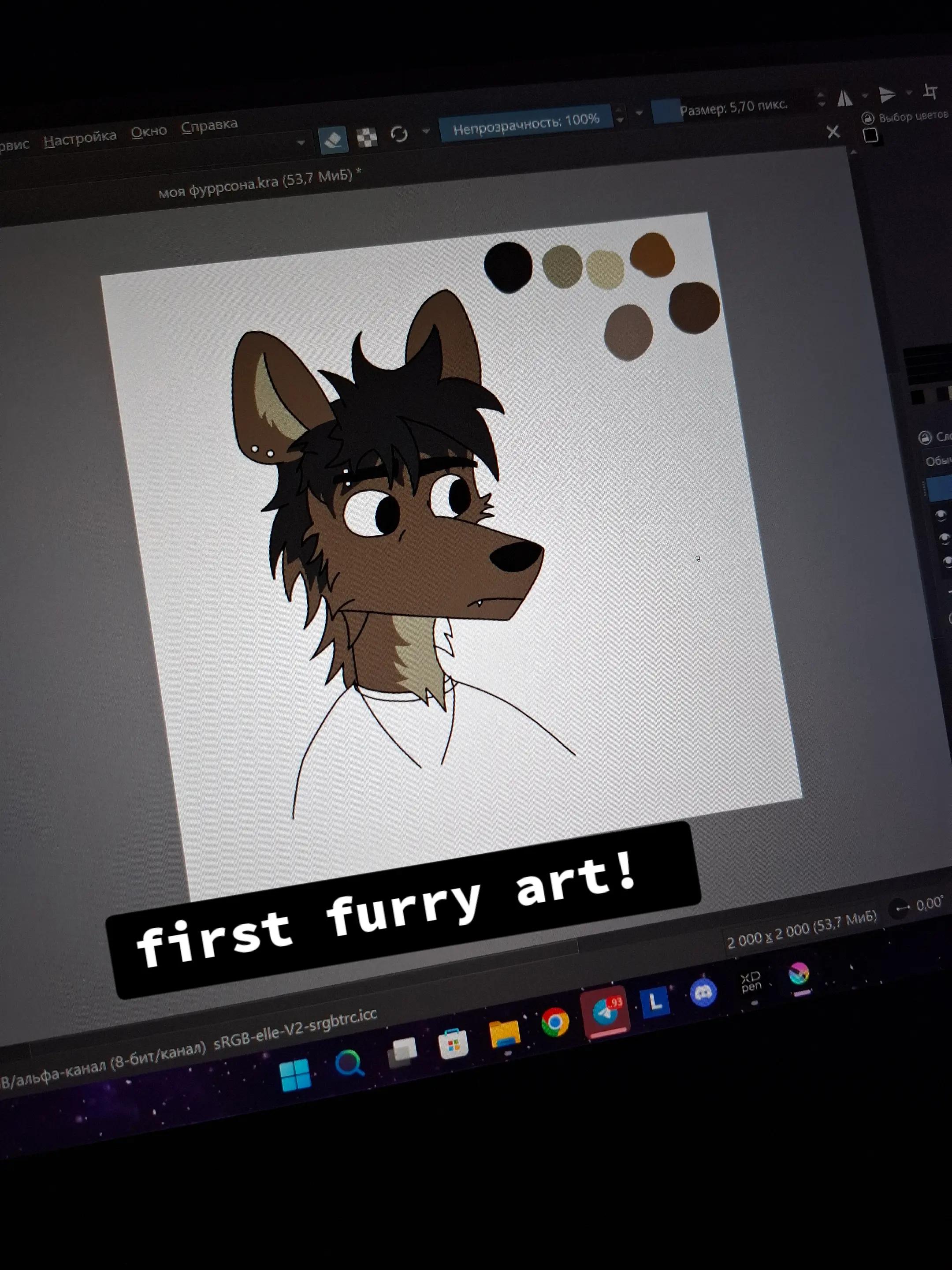Image resolution: width=952 pixels, height=1270 pixels.
Task: Open vertical mirror options dropdown
Action: [909, 92]
